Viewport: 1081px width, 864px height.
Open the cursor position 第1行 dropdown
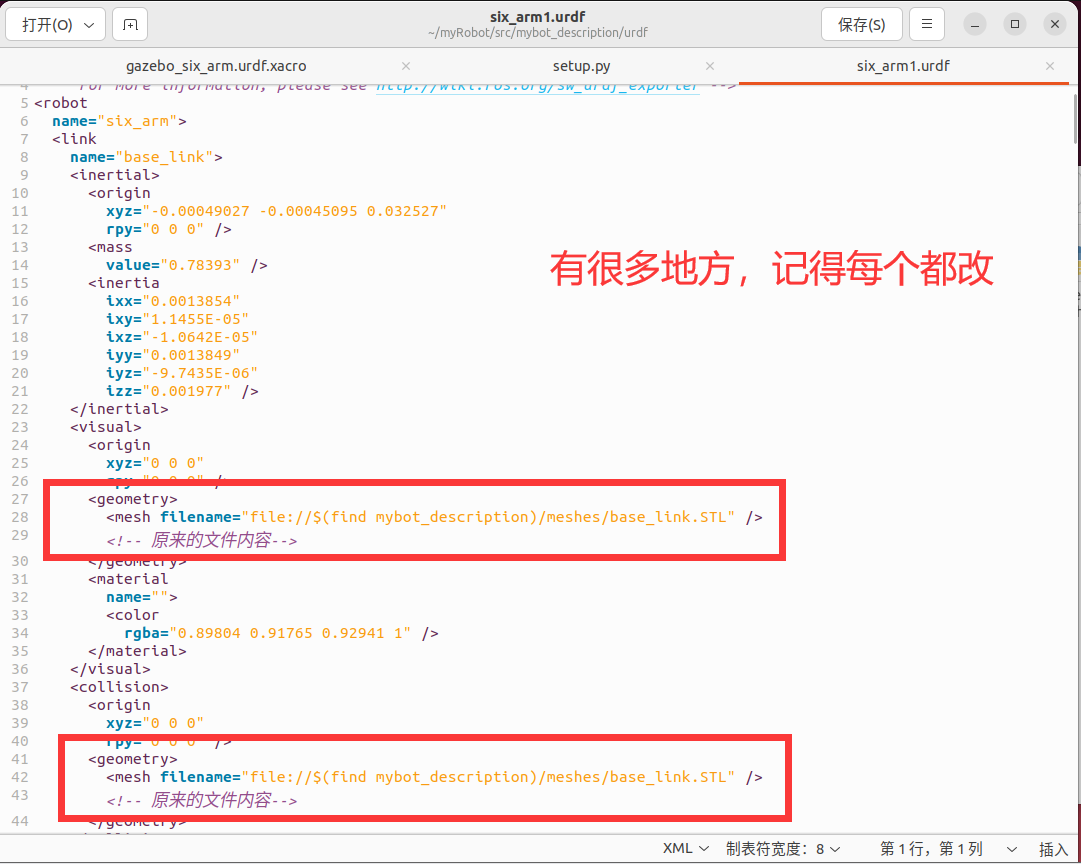click(948, 849)
